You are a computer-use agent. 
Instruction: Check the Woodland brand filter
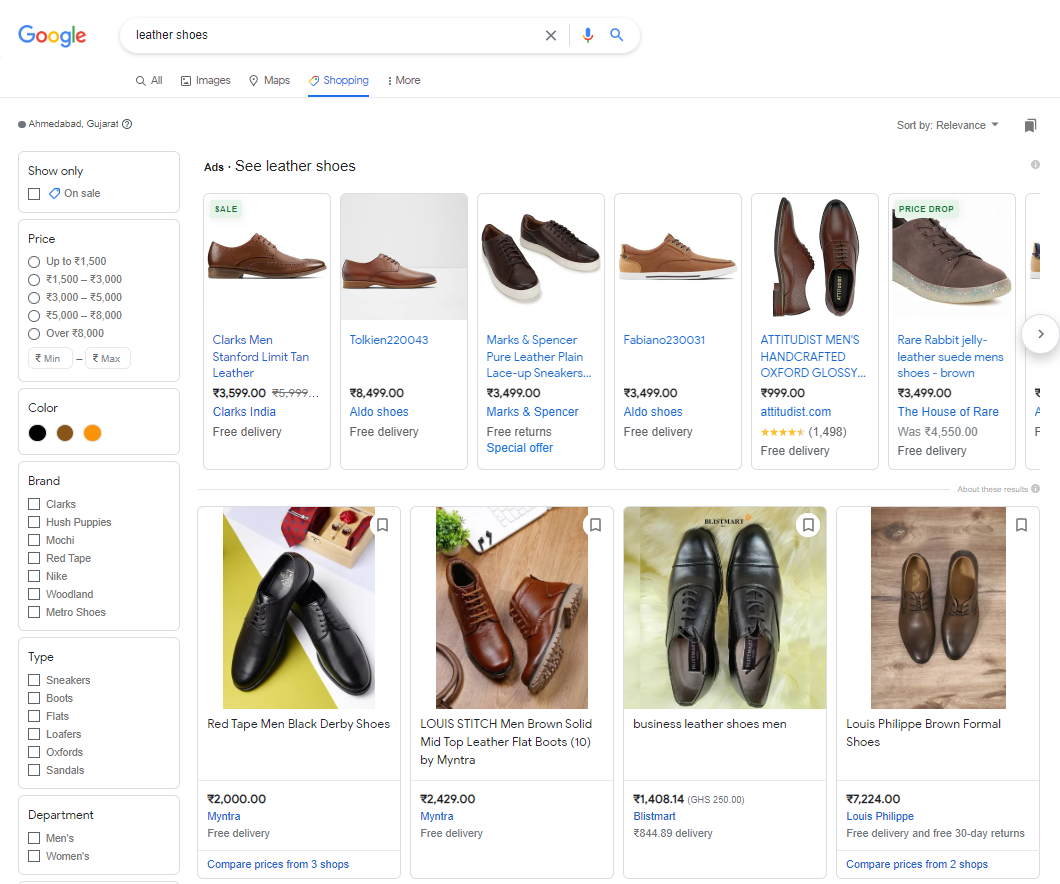point(34,594)
